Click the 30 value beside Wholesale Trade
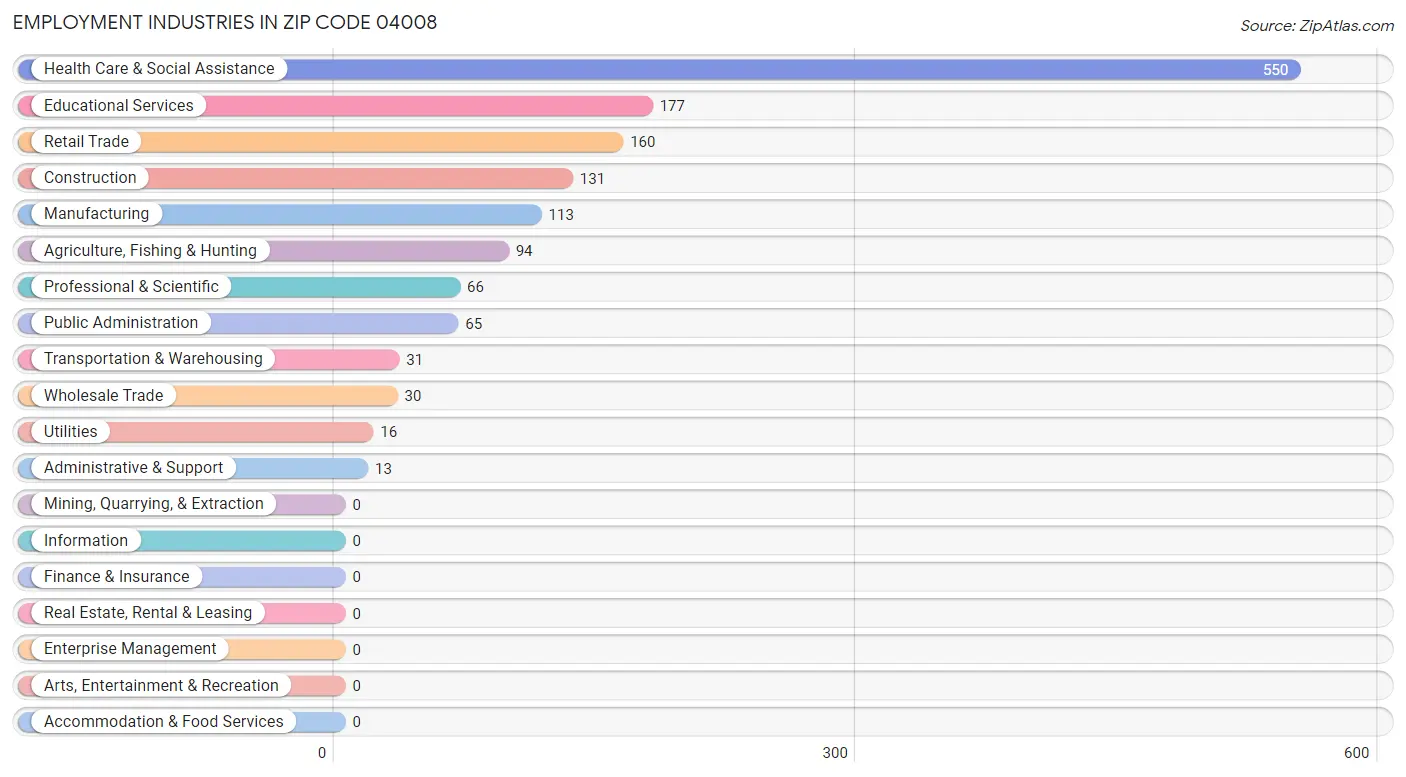Image resolution: width=1406 pixels, height=777 pixels. [413, 396]
